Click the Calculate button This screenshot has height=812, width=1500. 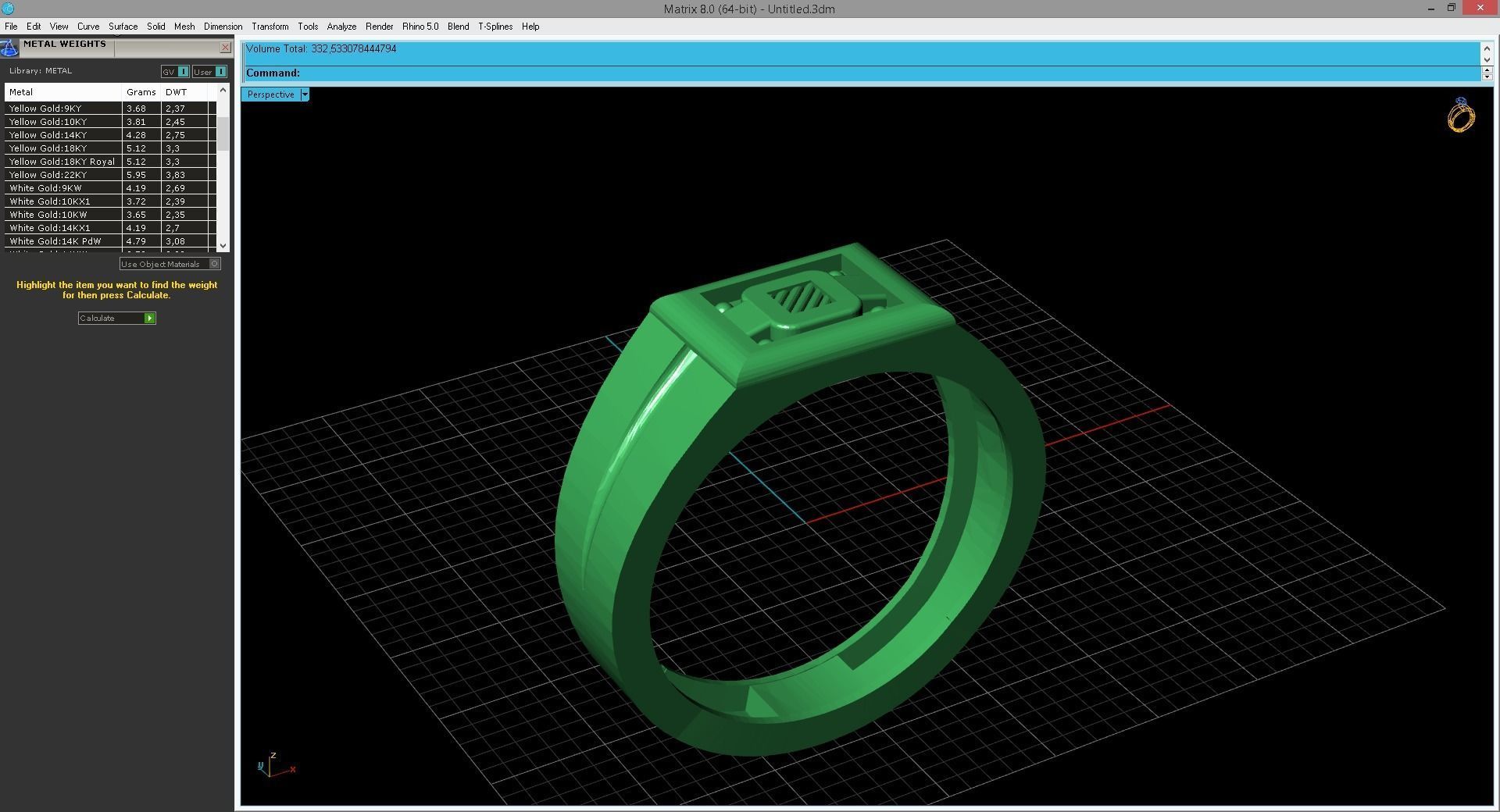pos(117,318)
